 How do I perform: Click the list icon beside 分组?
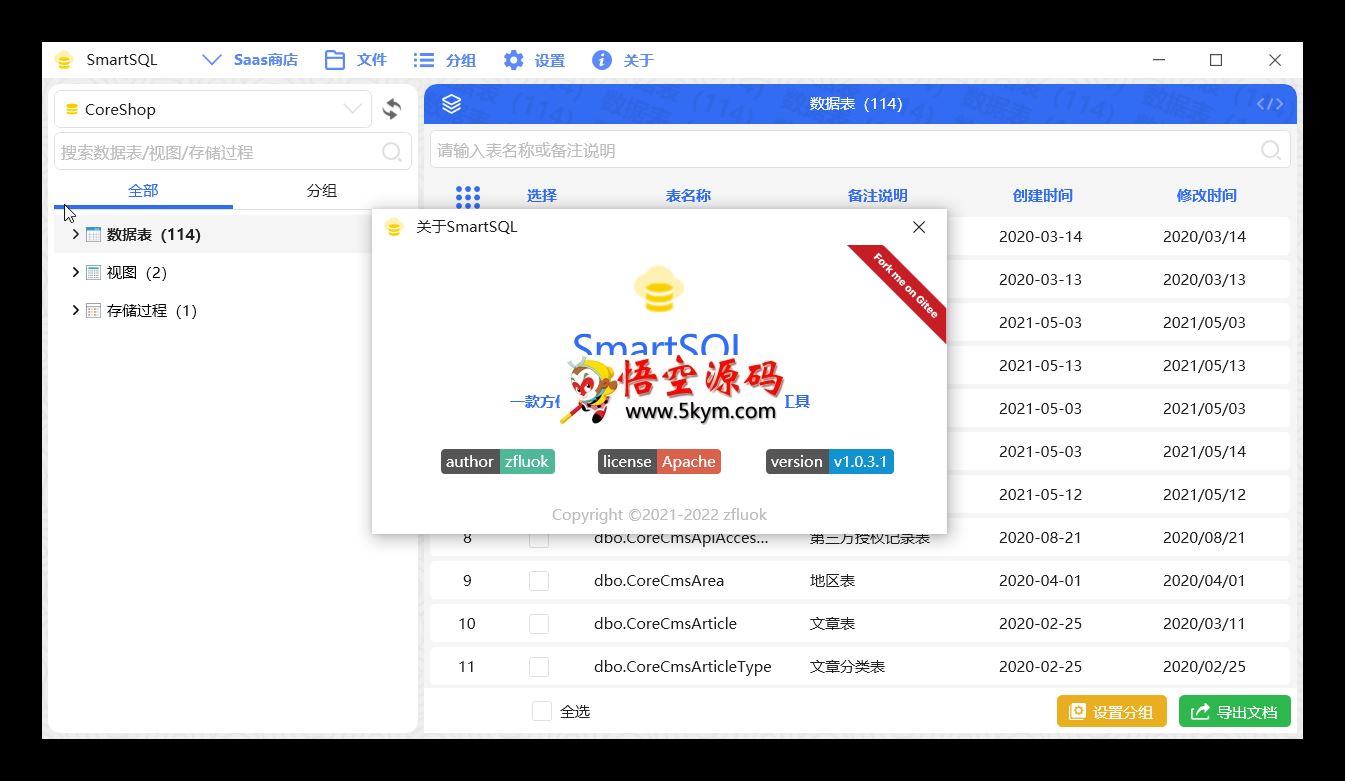[424, 60]
